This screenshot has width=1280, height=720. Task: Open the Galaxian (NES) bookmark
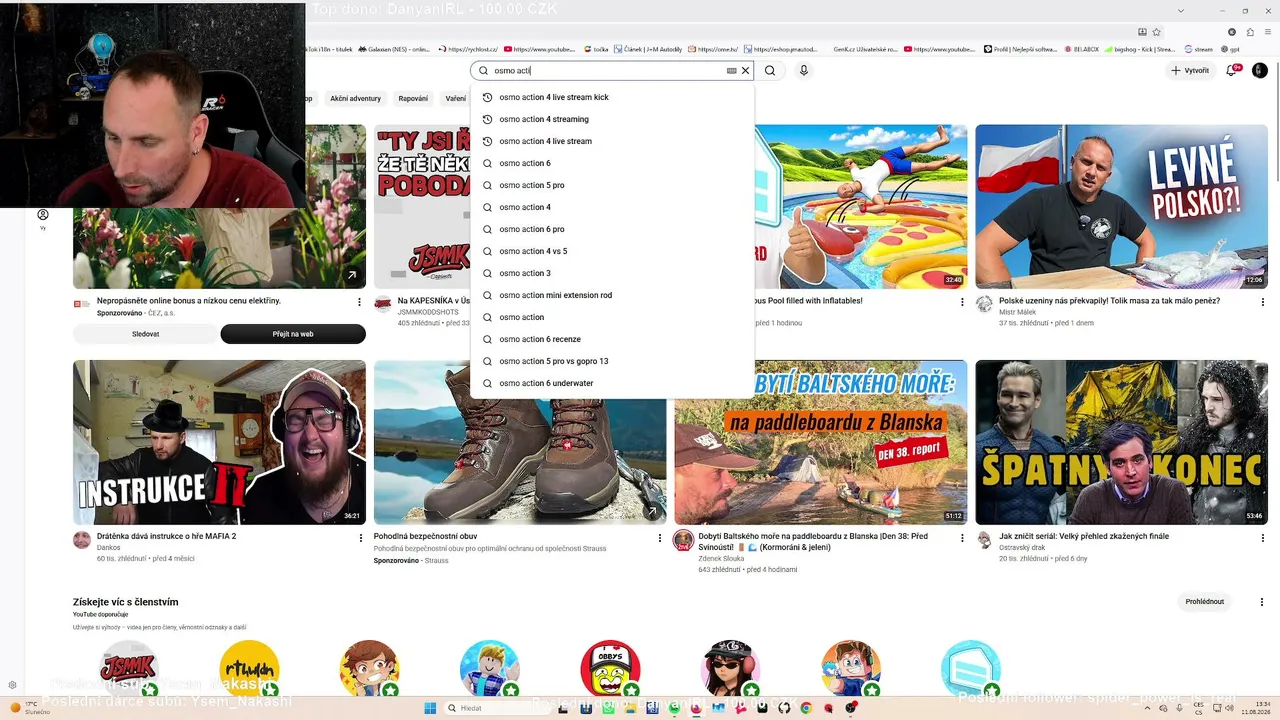pyautogui.click(x=394, y=49)
